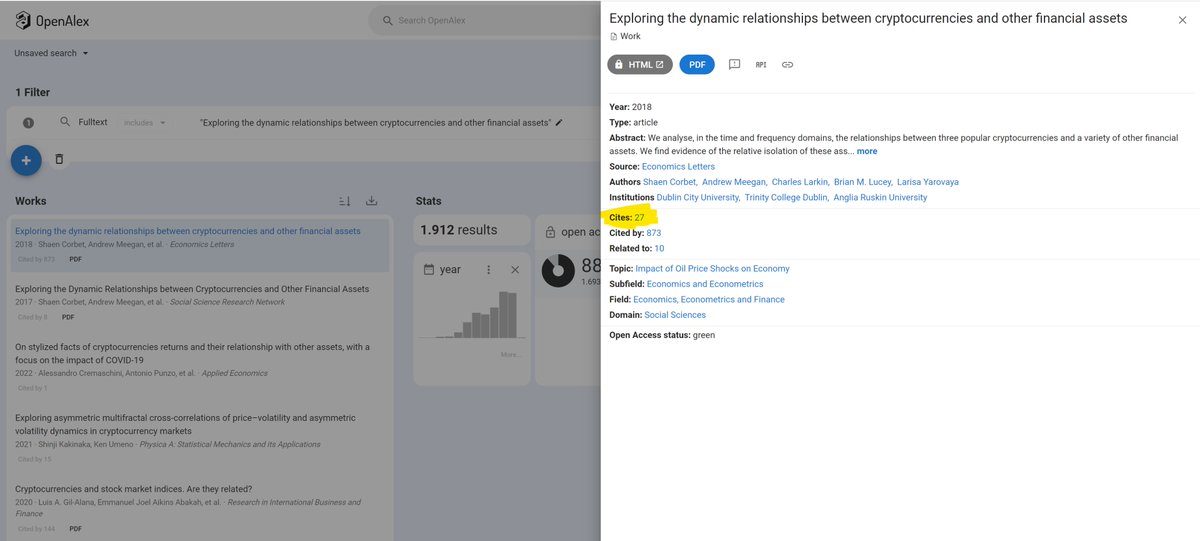Open 'Cryptocurrencies and stock market indices' result
The image size is (1200, 541).
point(198,508)
